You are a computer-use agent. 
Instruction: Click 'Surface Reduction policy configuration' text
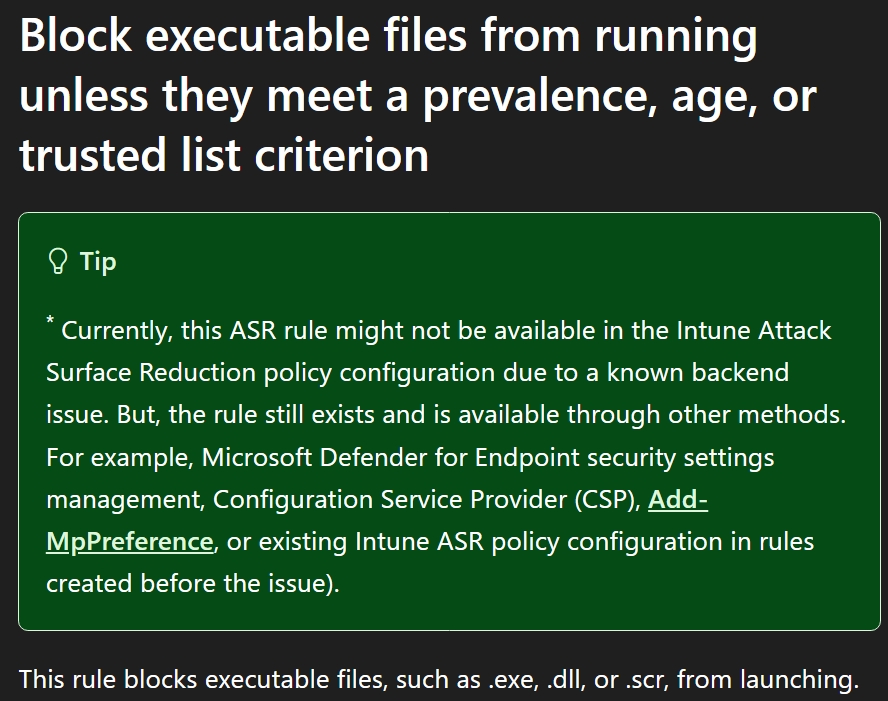pos(271,373)
